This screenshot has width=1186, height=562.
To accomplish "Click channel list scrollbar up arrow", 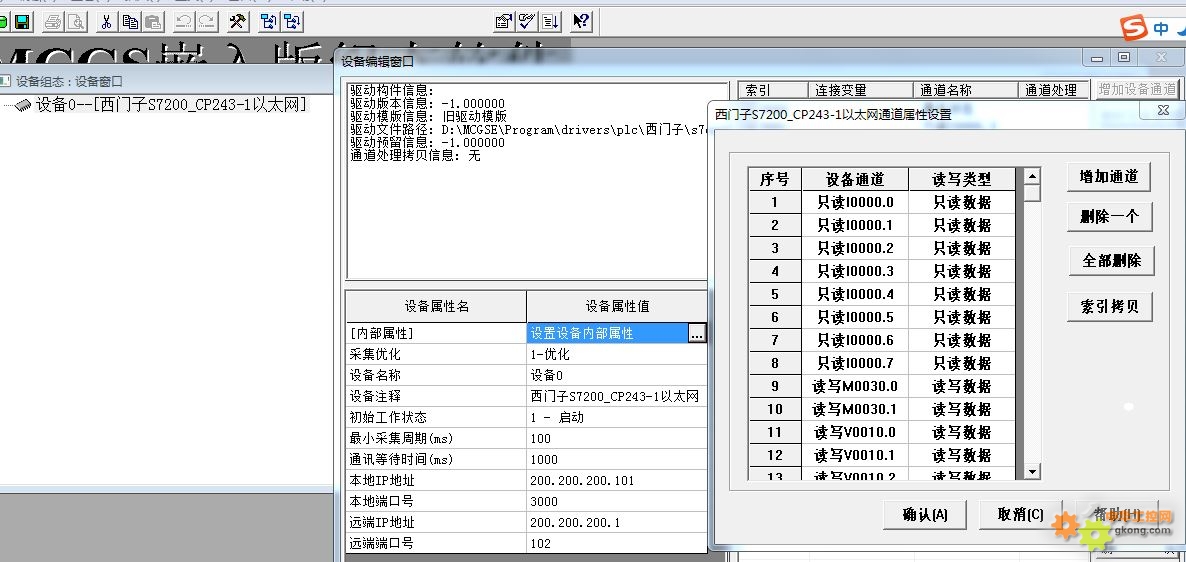I will [1032, 177].
